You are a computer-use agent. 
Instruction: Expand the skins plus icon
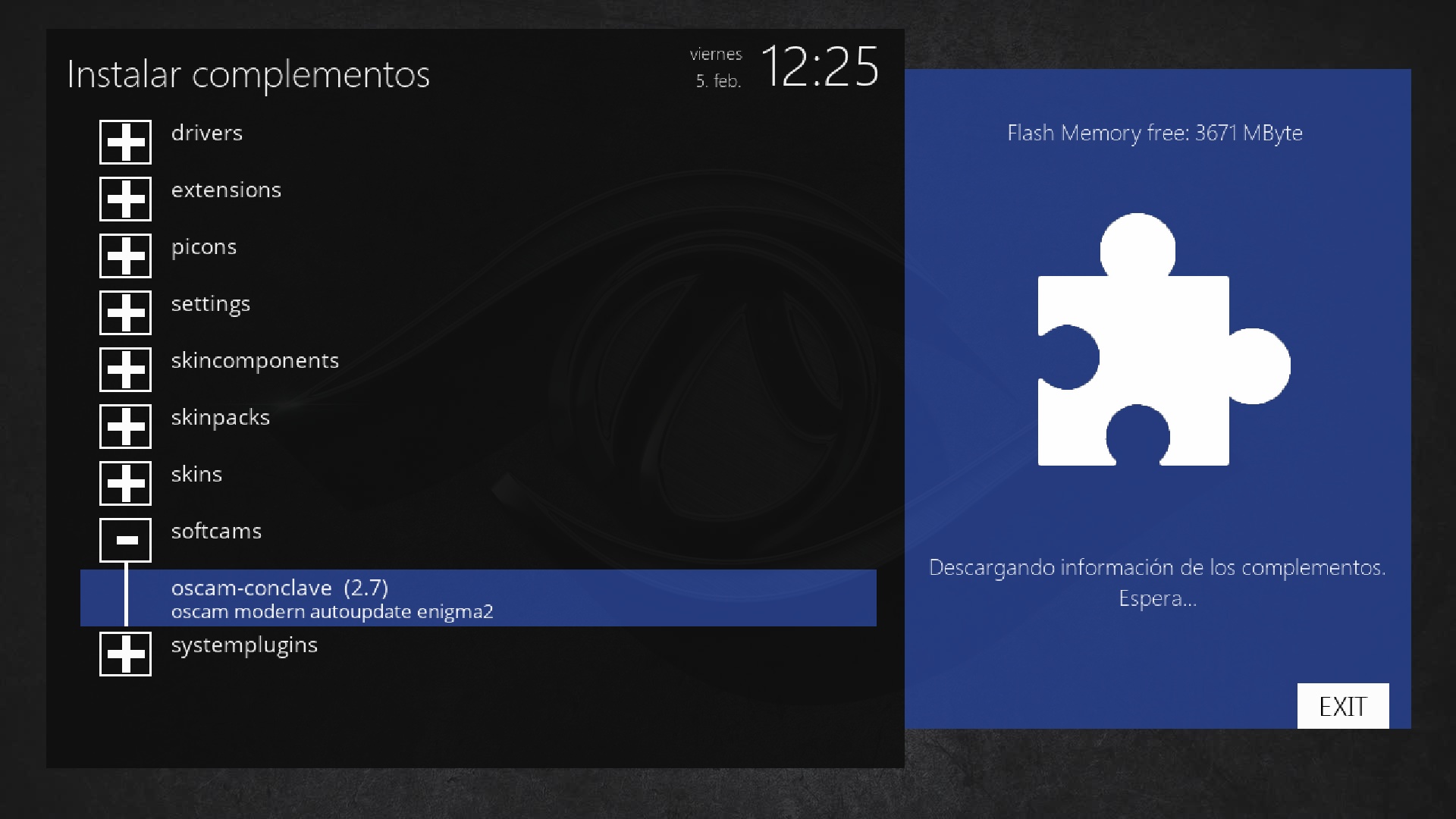(125, 483)
